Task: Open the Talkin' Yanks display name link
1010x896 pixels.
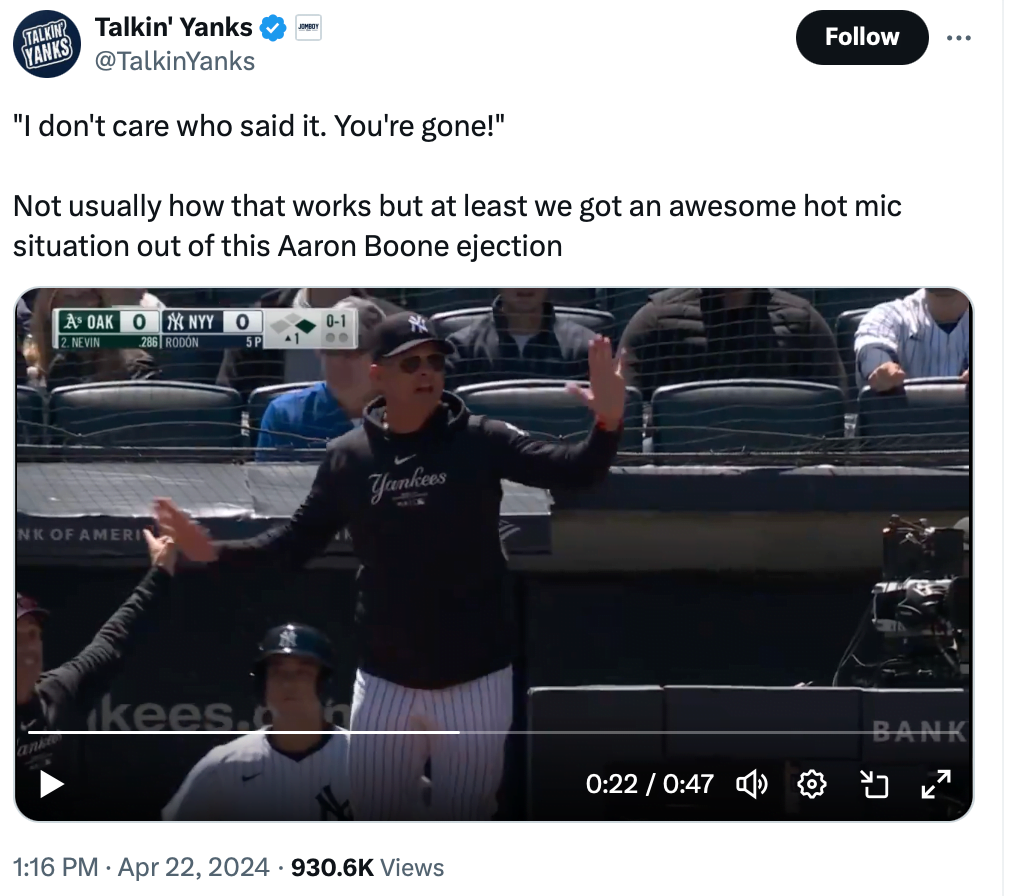Action: tap(173, 29)
